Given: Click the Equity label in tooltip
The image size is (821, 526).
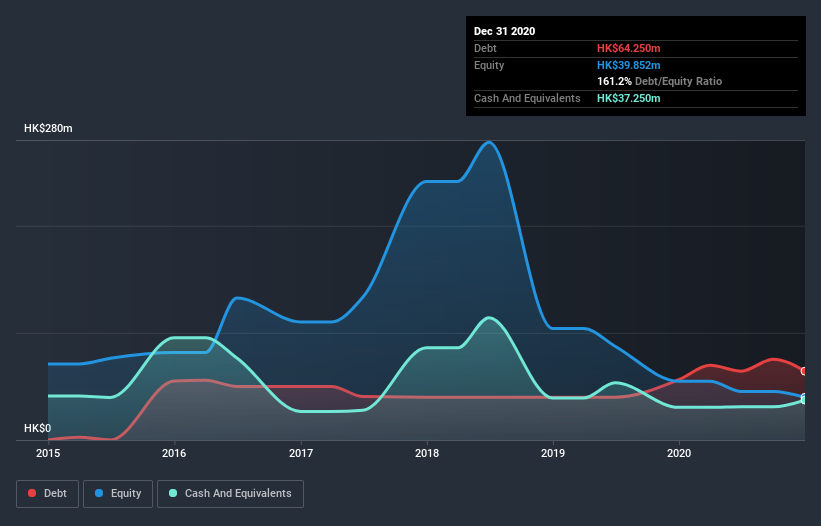Looking at the screenshot, I should tap(489, 65).
